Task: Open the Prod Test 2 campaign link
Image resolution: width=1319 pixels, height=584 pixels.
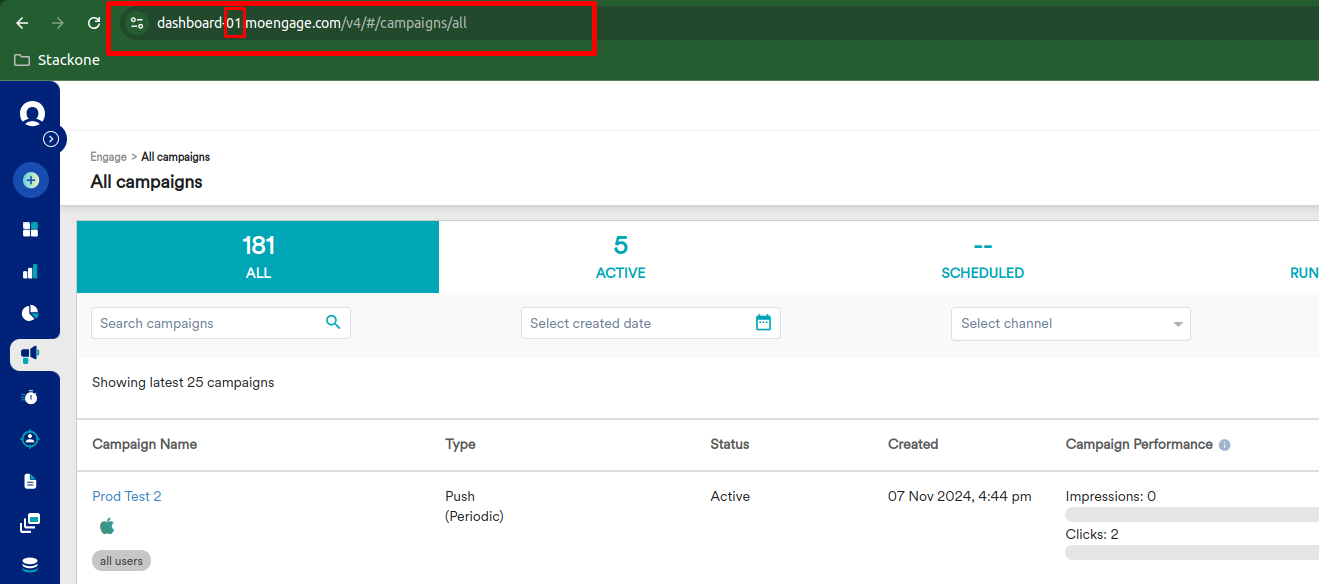Action: [127, 496]
